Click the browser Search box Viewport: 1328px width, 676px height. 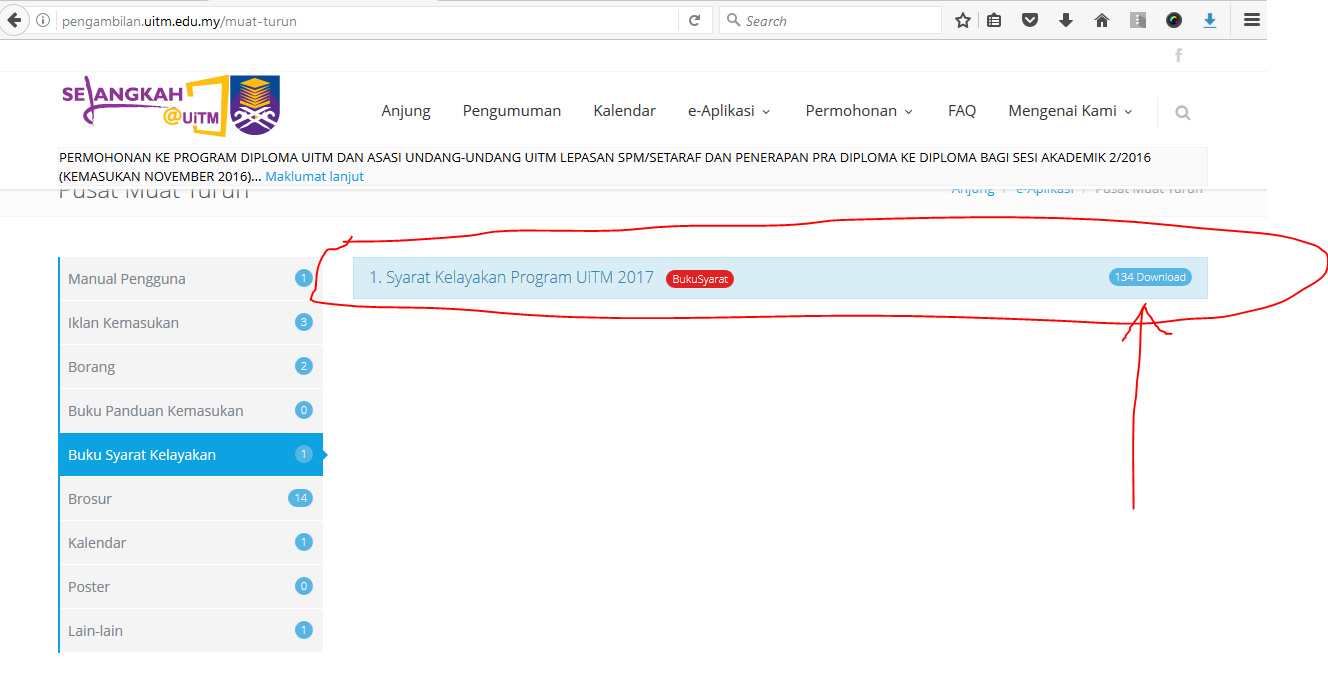[x=831, y=20]
